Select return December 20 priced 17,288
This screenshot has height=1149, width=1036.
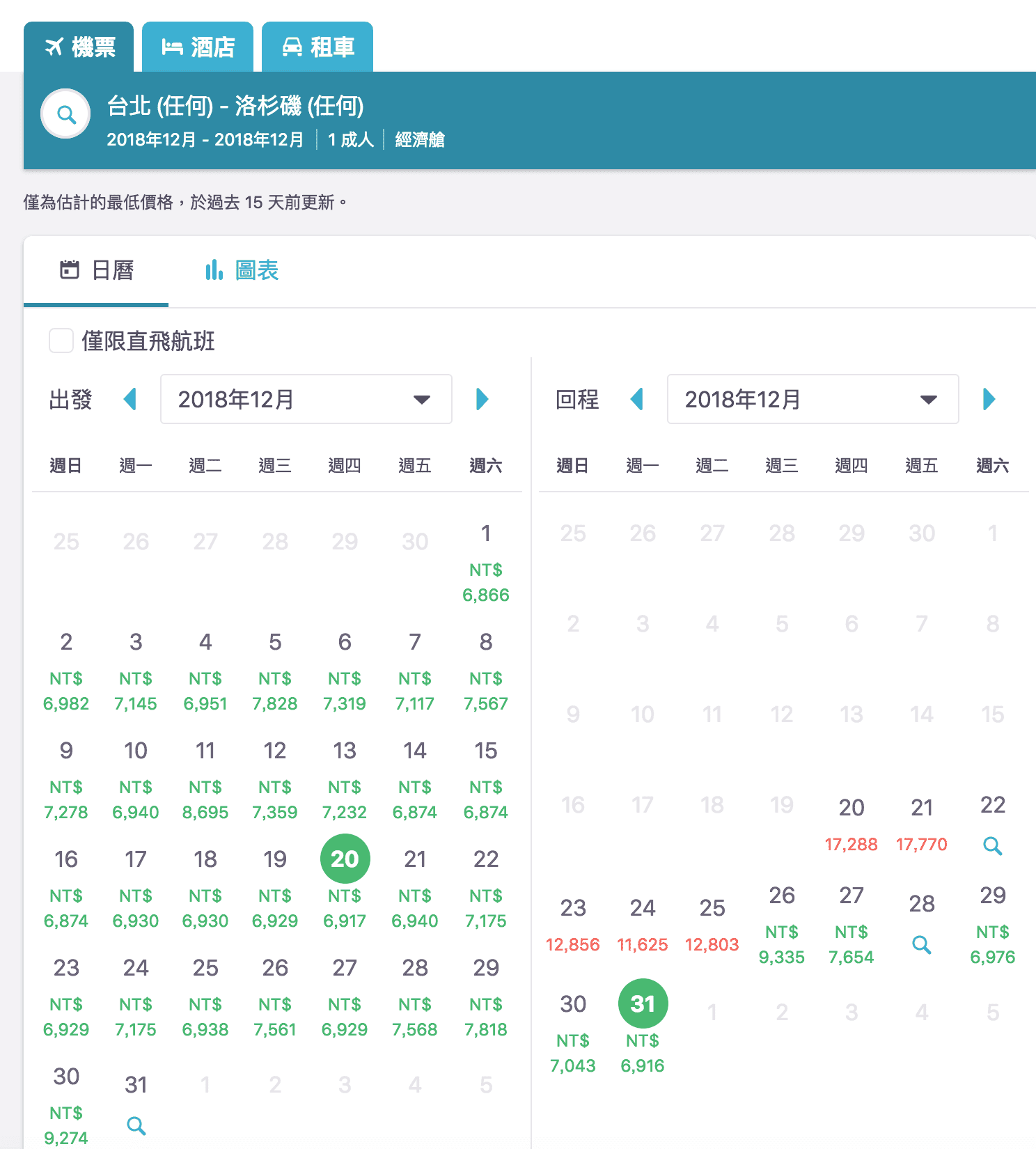tap(851, 825)
